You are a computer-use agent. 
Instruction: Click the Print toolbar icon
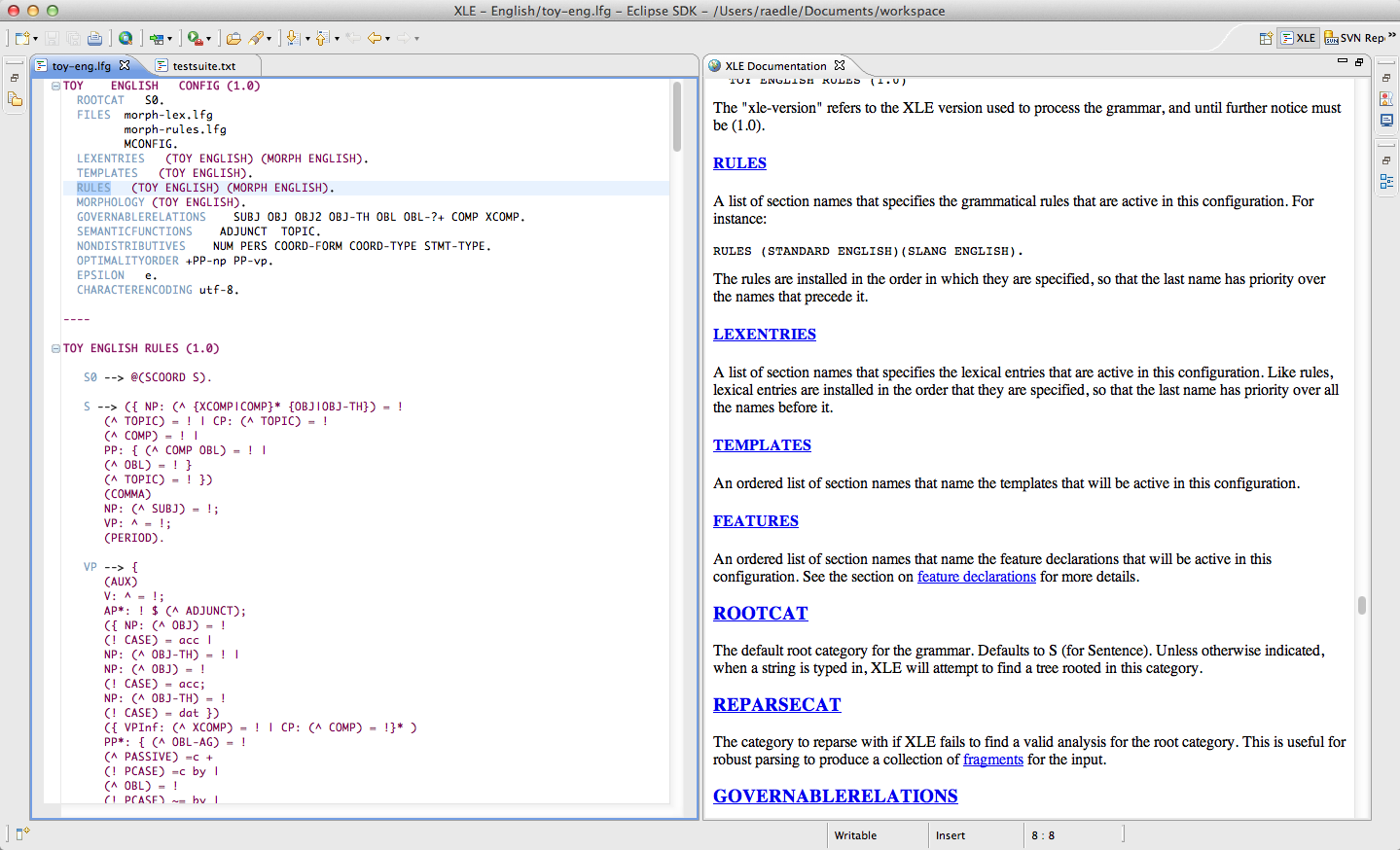coord(94,38)
